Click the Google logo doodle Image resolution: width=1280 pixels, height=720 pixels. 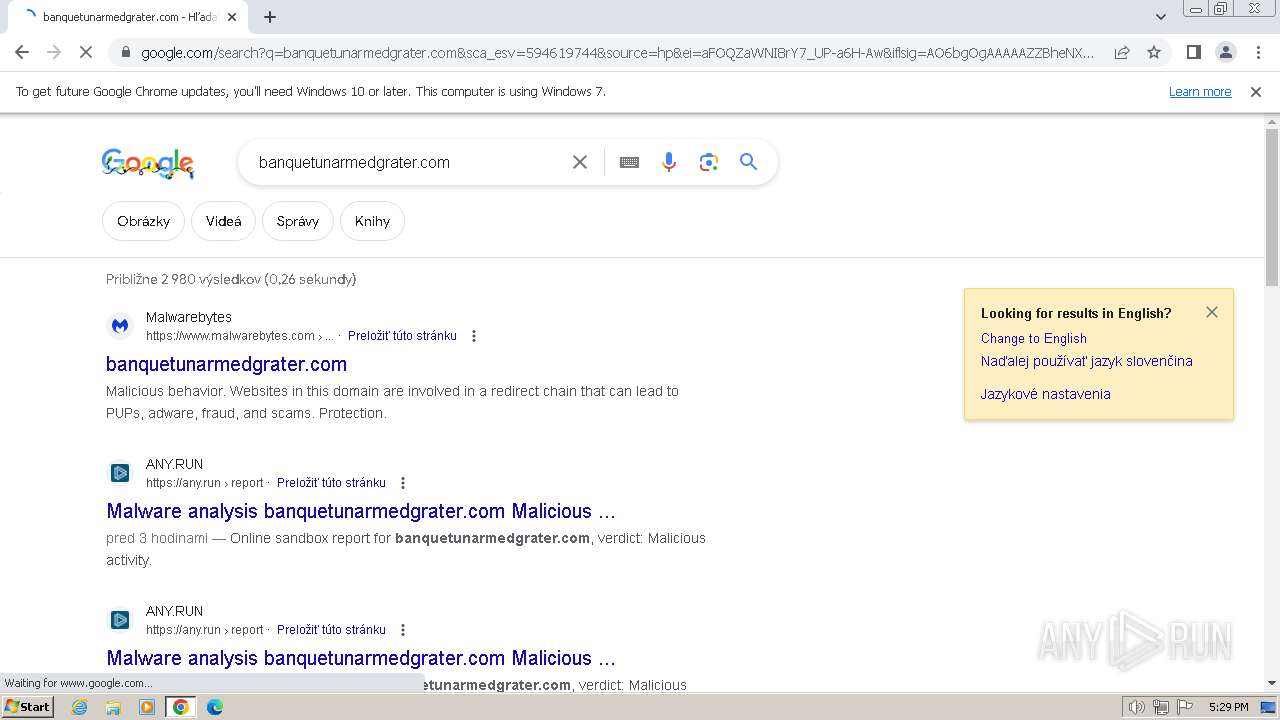pos(148,163)
